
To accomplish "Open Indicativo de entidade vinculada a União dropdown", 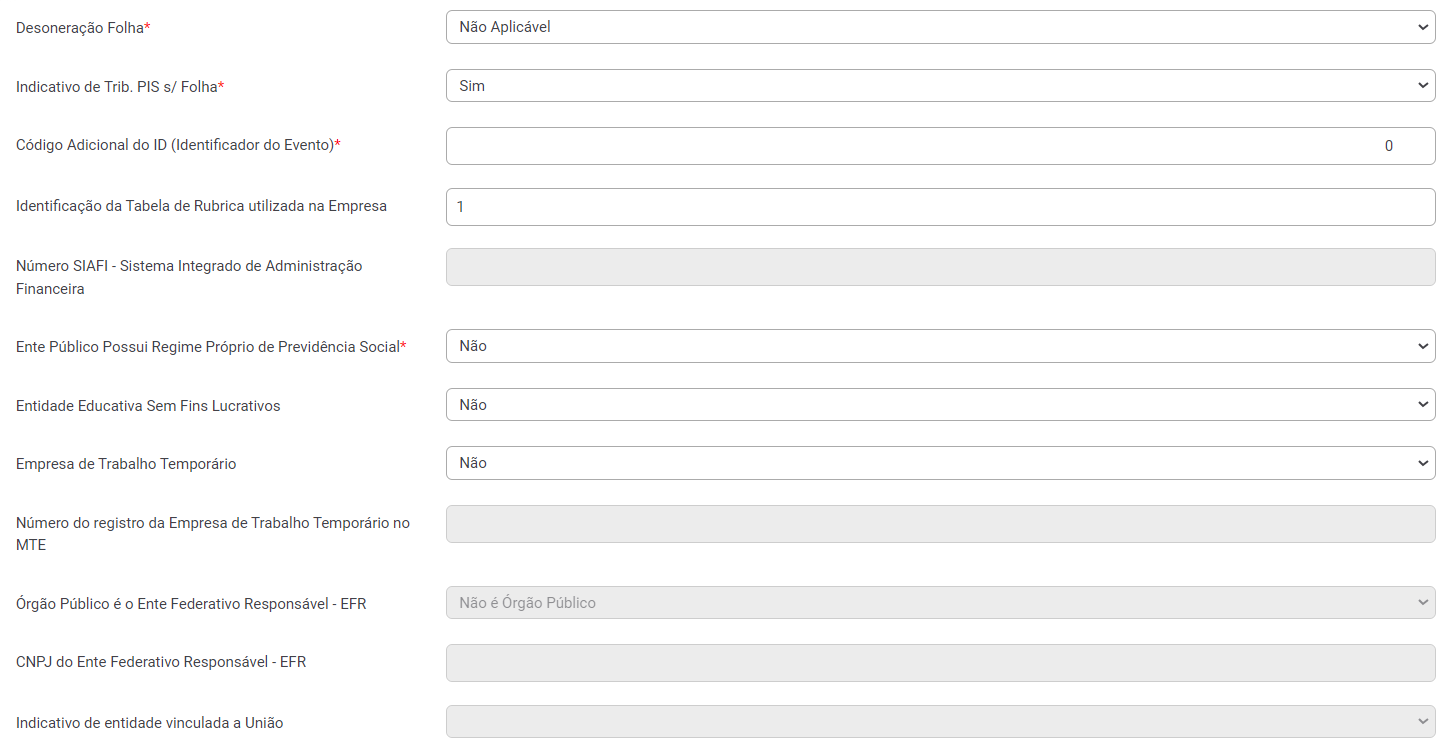I will (940, 722).
